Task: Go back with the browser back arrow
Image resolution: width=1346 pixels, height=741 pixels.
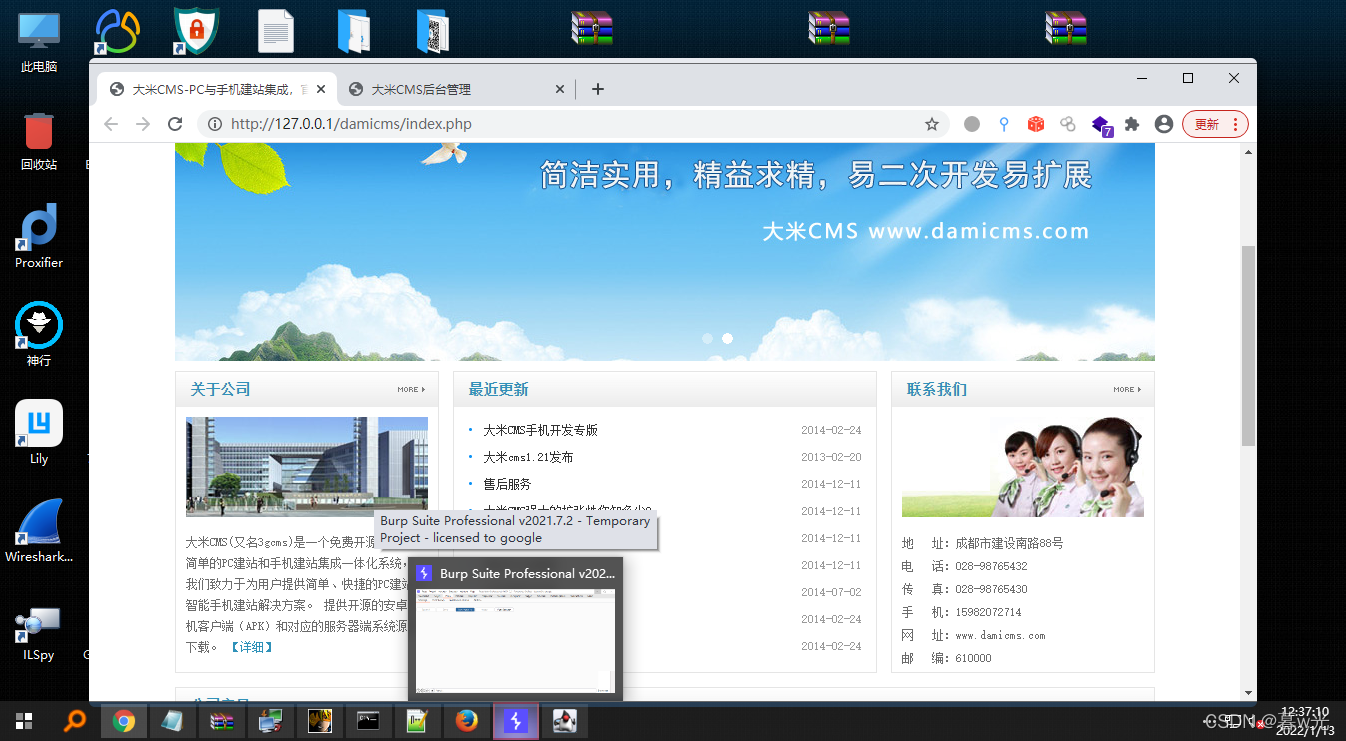Action: (x=111, y=124)
